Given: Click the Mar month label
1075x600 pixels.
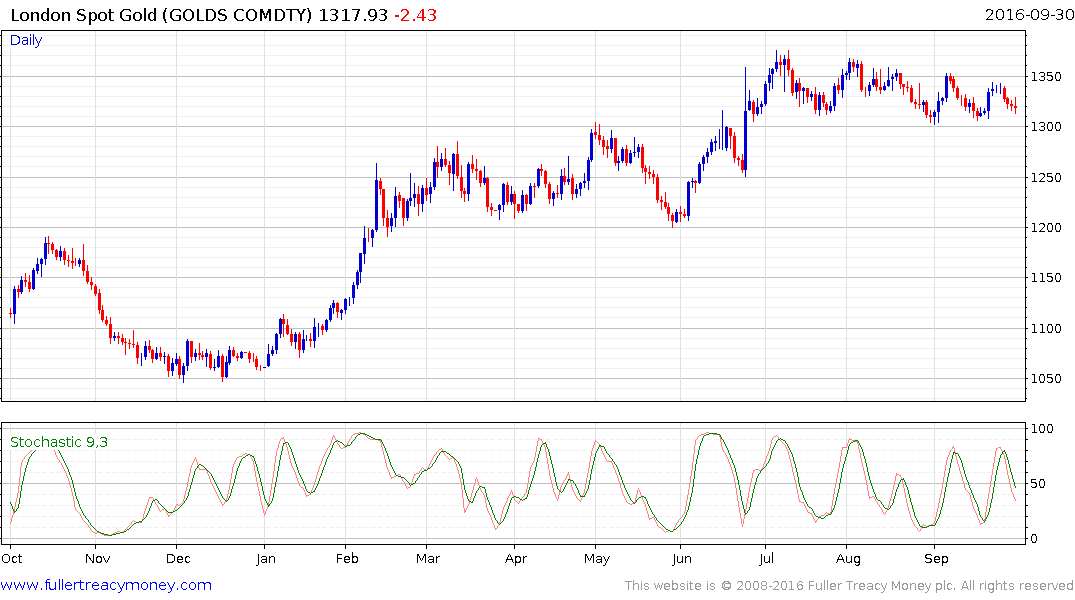Looking at the screenshot, I should 428,558.
